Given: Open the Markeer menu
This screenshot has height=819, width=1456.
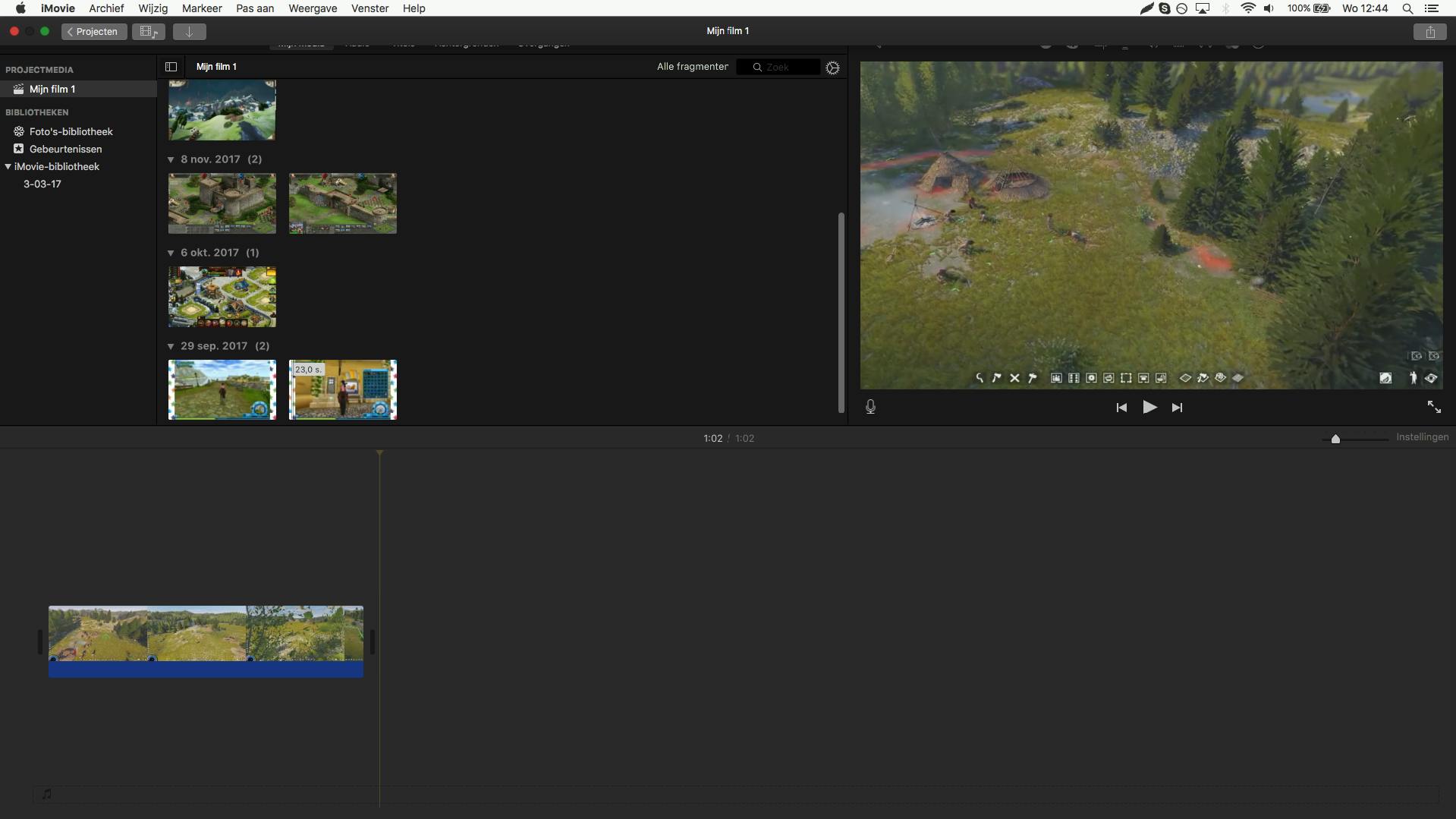Looking at the screenshot, I should (x=202, y=8).
